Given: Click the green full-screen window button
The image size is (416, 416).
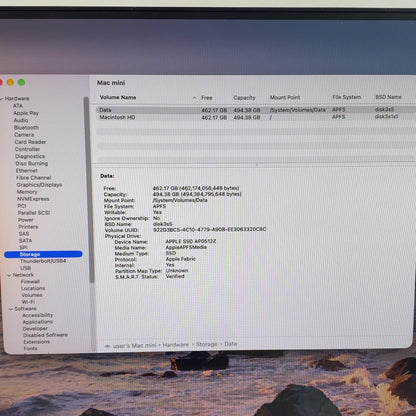Looking at the screenshot, I should 21,82.
